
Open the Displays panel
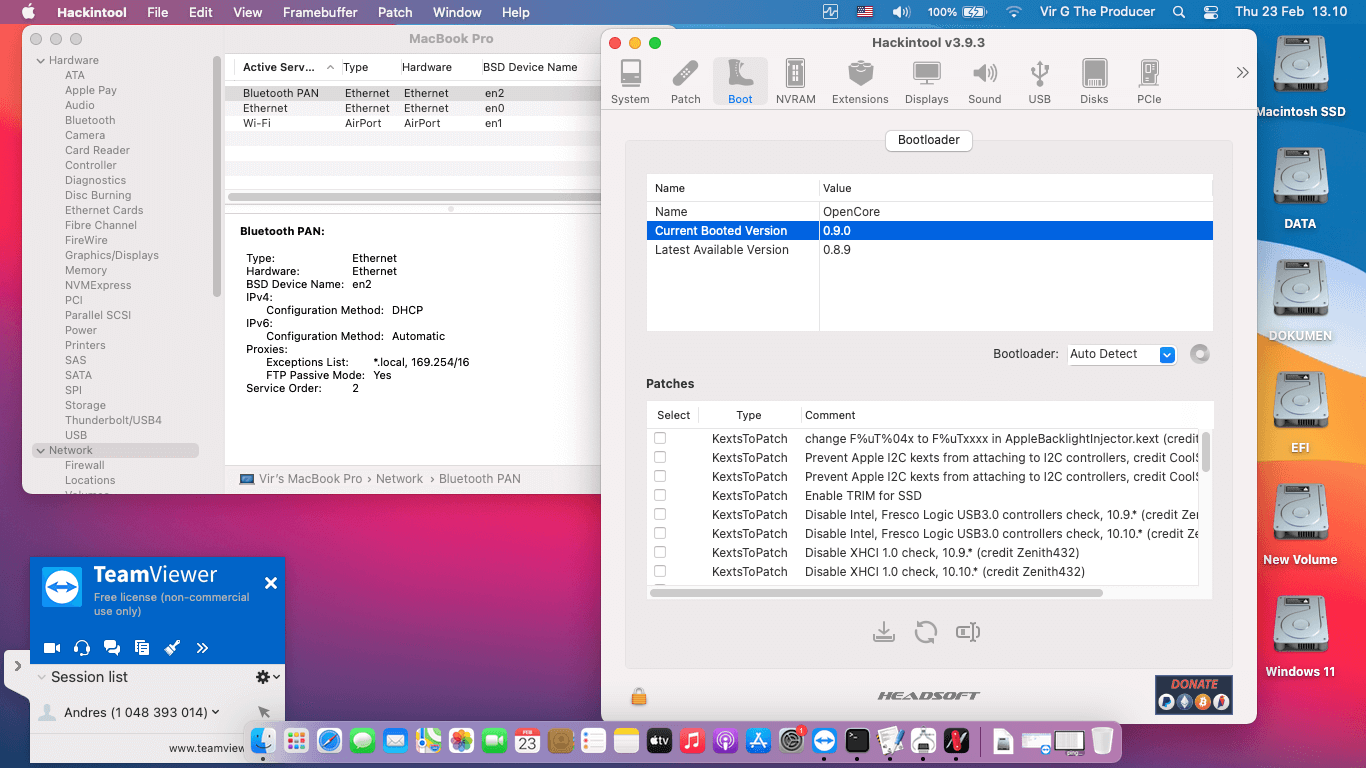coord(926,80)
